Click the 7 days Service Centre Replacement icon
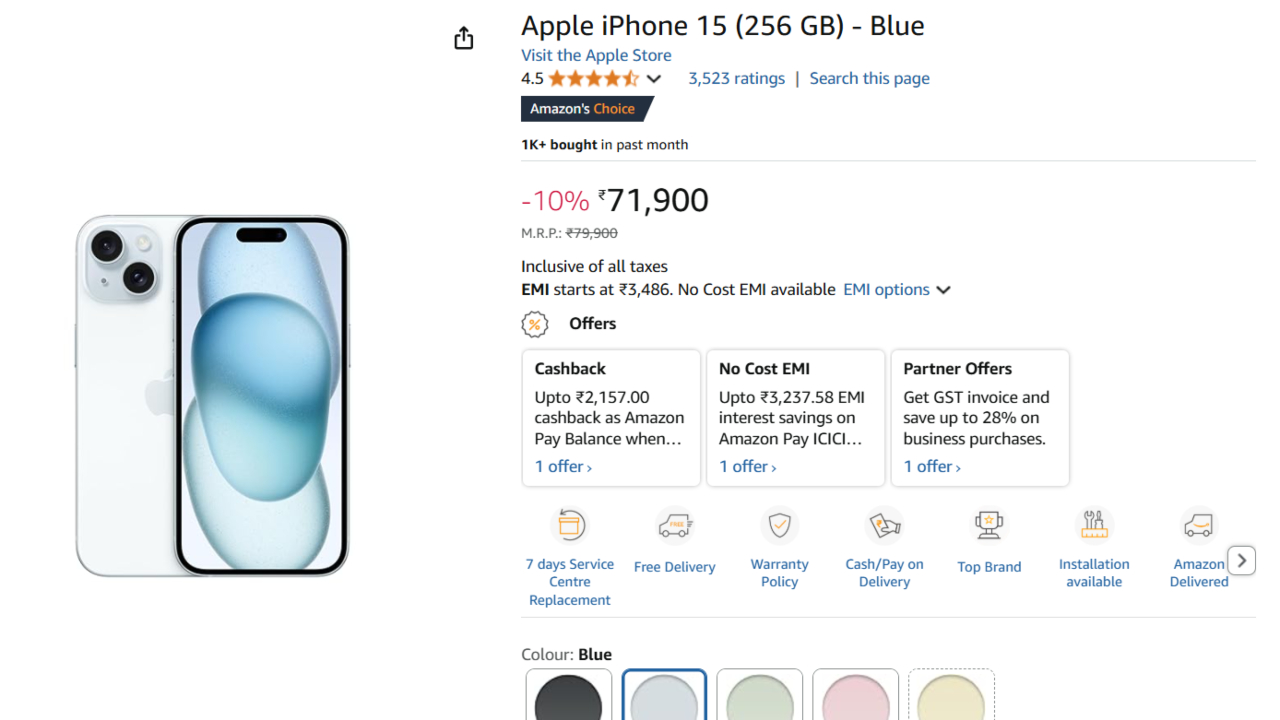Image resolution: width=1280 pixels, height=720 pixels. click(x=570, y=525)
